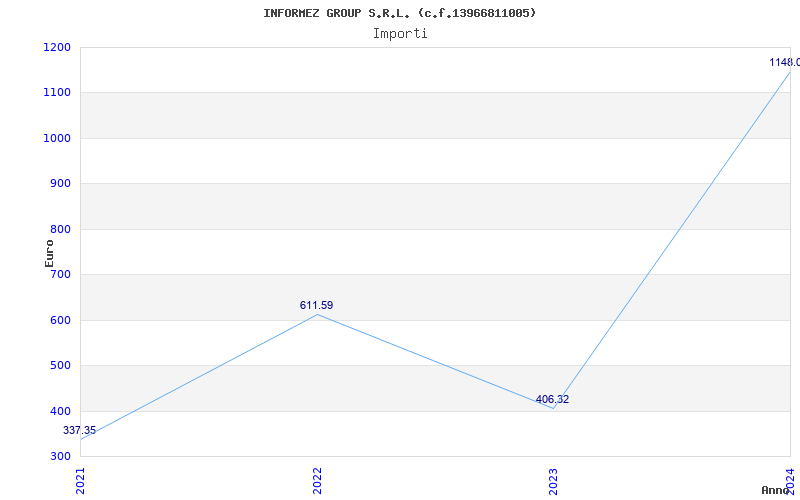
Task: Click the 1200 y-axis tick label
Action: pos(57,47)
